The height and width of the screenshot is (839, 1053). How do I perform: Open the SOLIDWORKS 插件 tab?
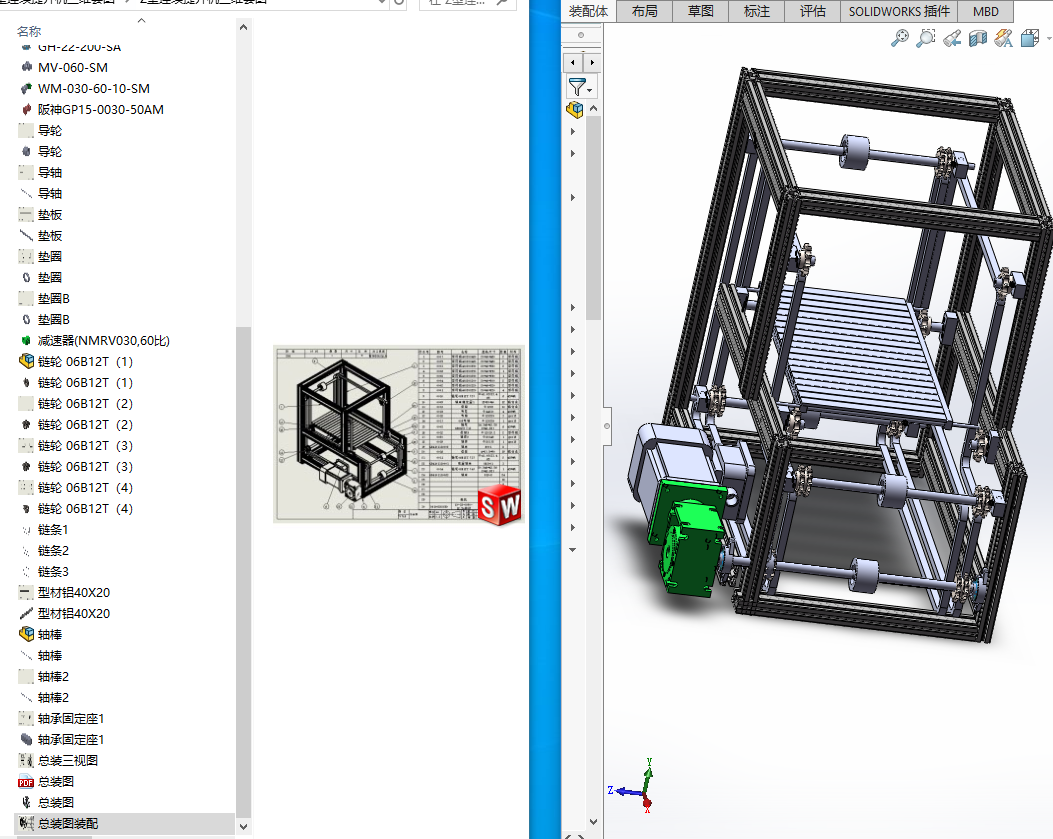point(899,11)
